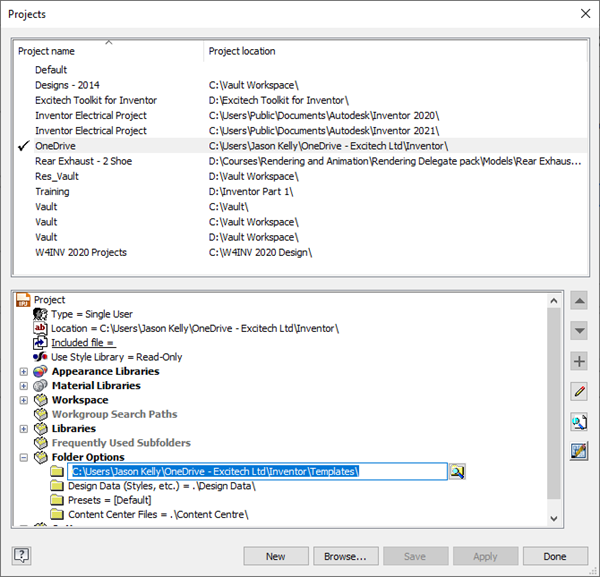
Task: Click the Frequently Used Subfolders icon
Action: [40, 443]
